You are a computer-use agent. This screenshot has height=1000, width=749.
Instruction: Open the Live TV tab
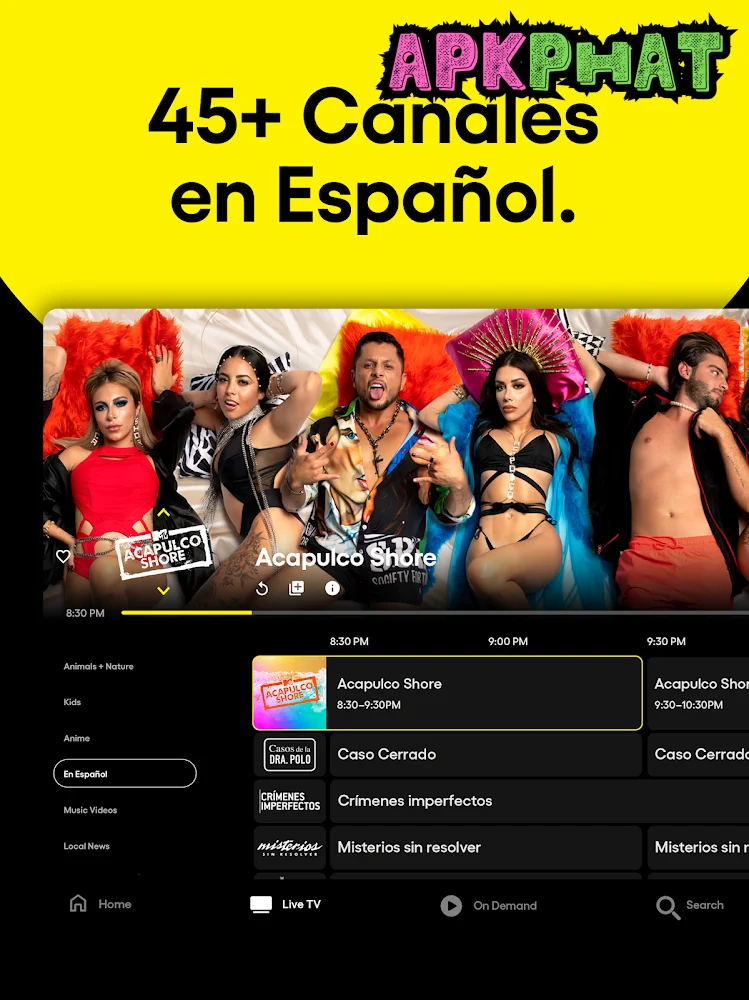285,904
